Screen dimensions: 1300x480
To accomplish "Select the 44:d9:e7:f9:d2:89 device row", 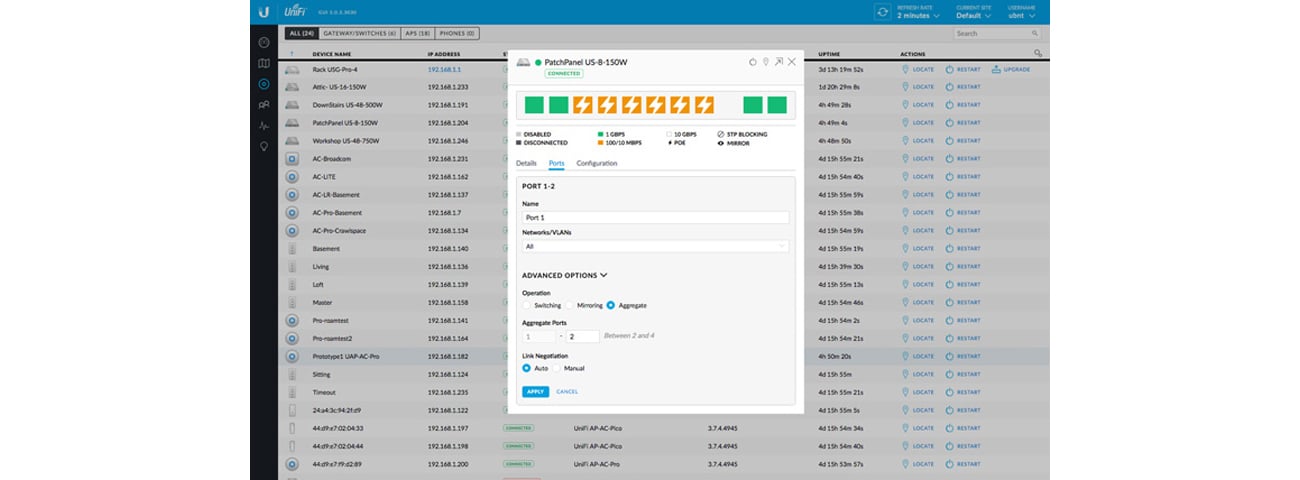I will pyautogui.click(x=666, y=464).
